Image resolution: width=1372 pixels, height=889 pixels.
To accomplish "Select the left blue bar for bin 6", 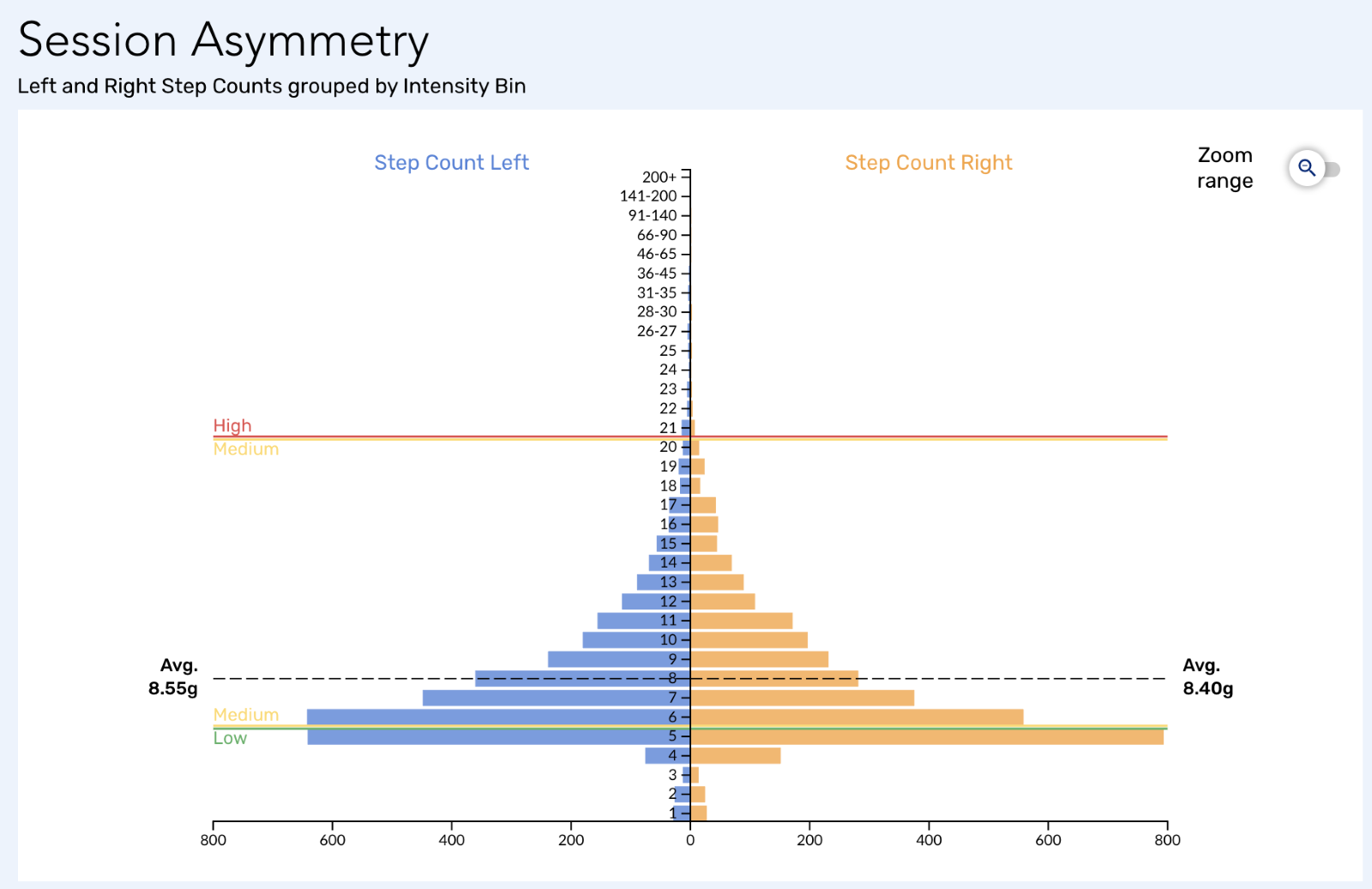I will [498, 717].
